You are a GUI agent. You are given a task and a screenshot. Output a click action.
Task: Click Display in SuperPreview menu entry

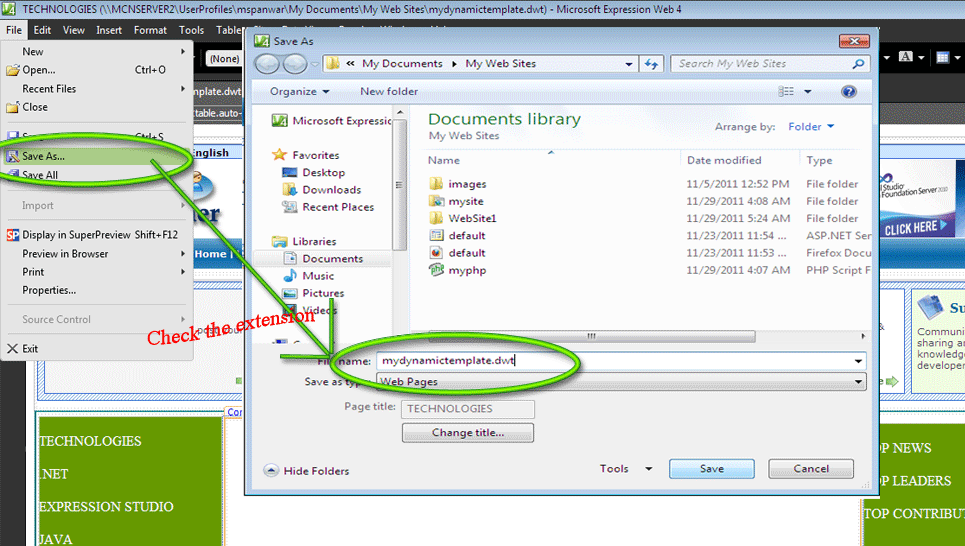(99, 235)
